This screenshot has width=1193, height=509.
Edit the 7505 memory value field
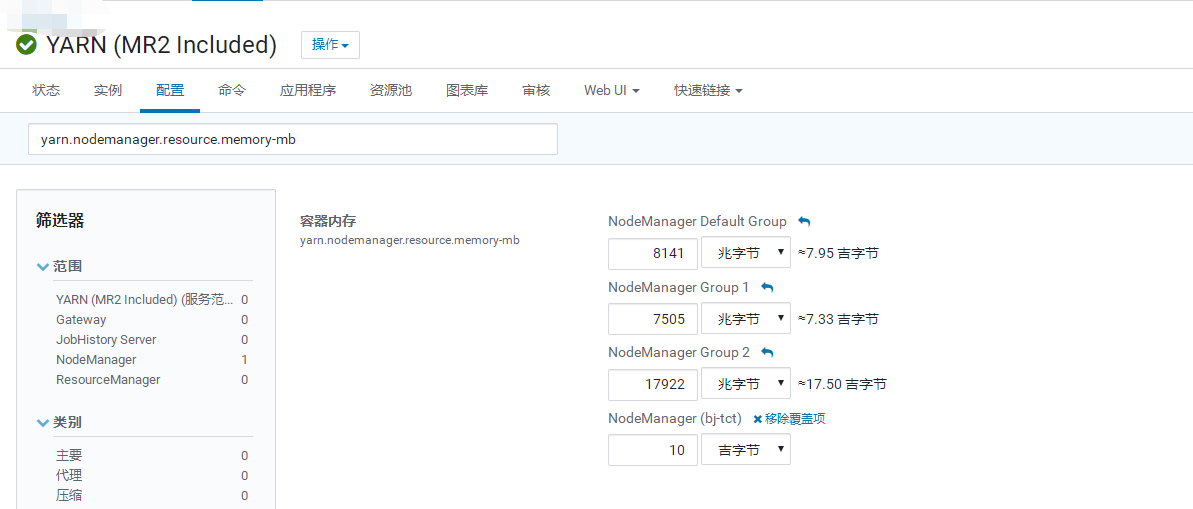(653, 319)
